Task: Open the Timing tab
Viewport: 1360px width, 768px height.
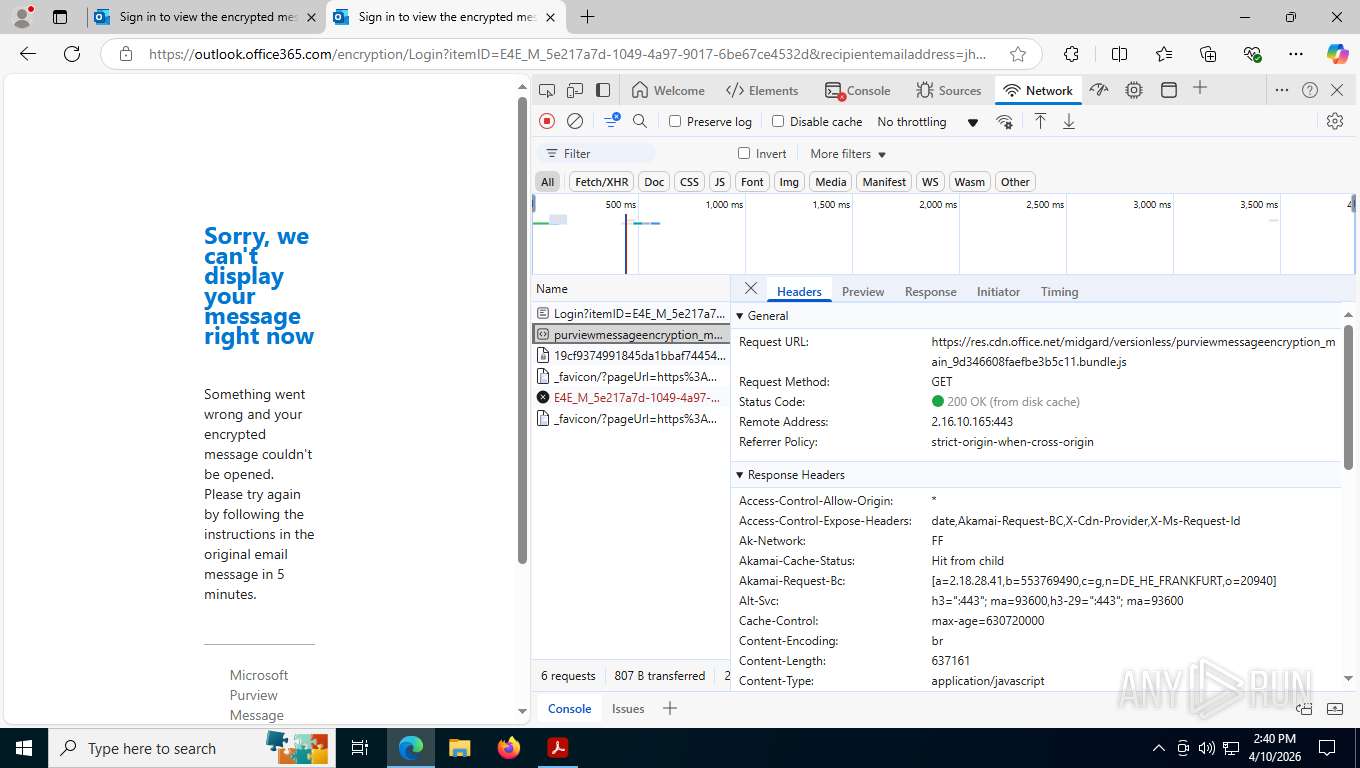Action: 1059,292
